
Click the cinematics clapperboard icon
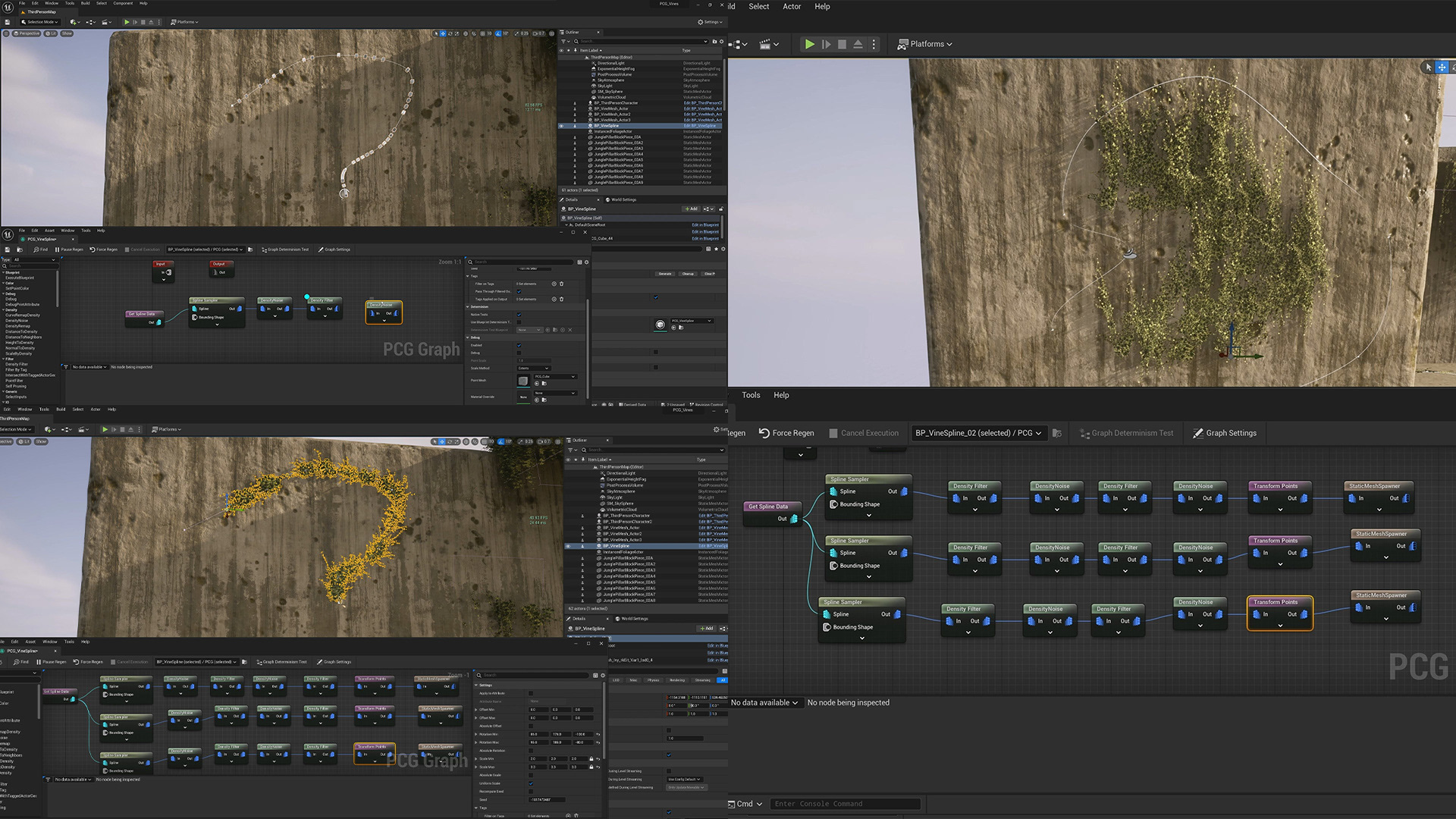click(765, 45)
